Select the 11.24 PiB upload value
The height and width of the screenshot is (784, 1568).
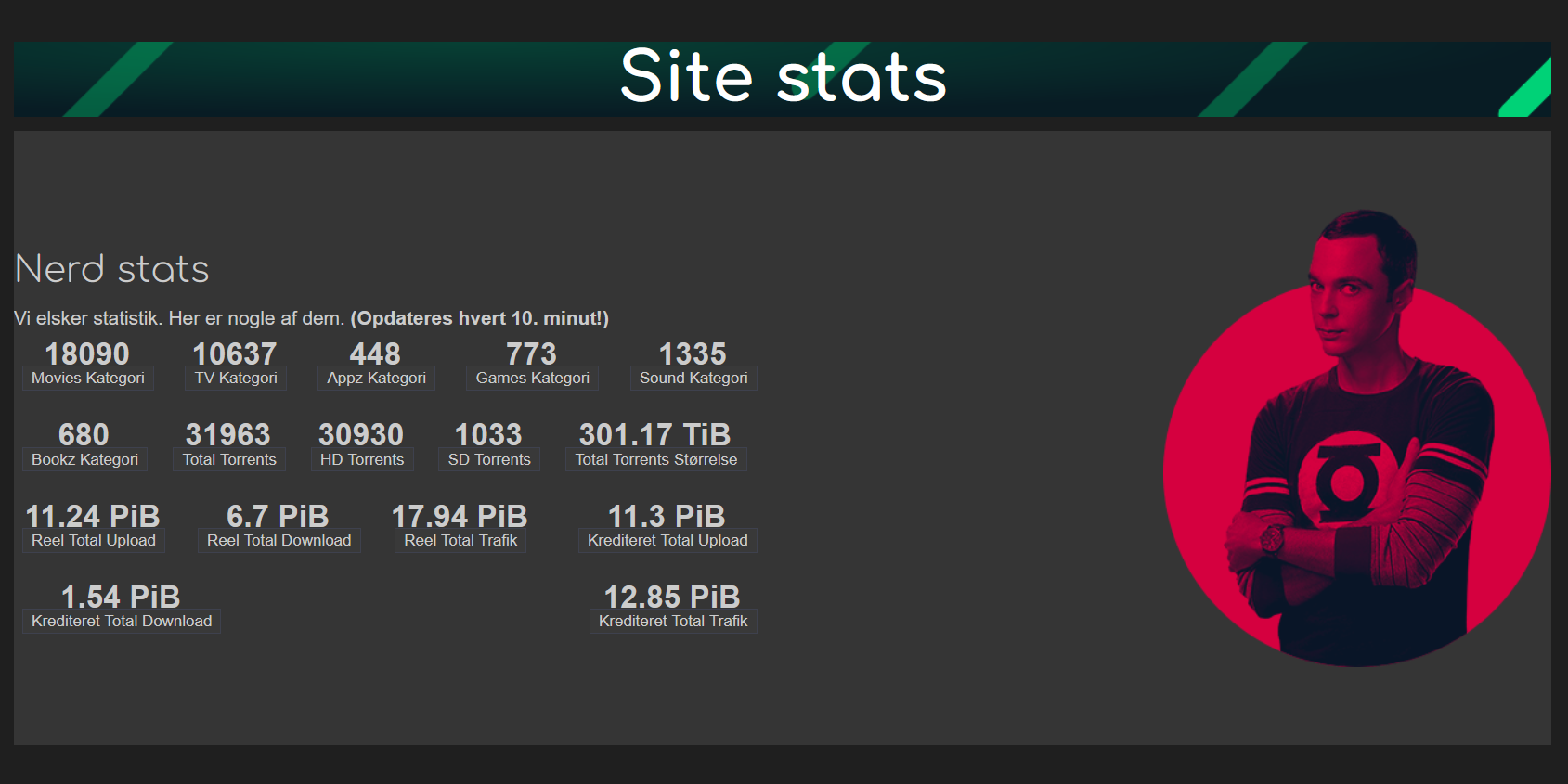tap(93, 516)
